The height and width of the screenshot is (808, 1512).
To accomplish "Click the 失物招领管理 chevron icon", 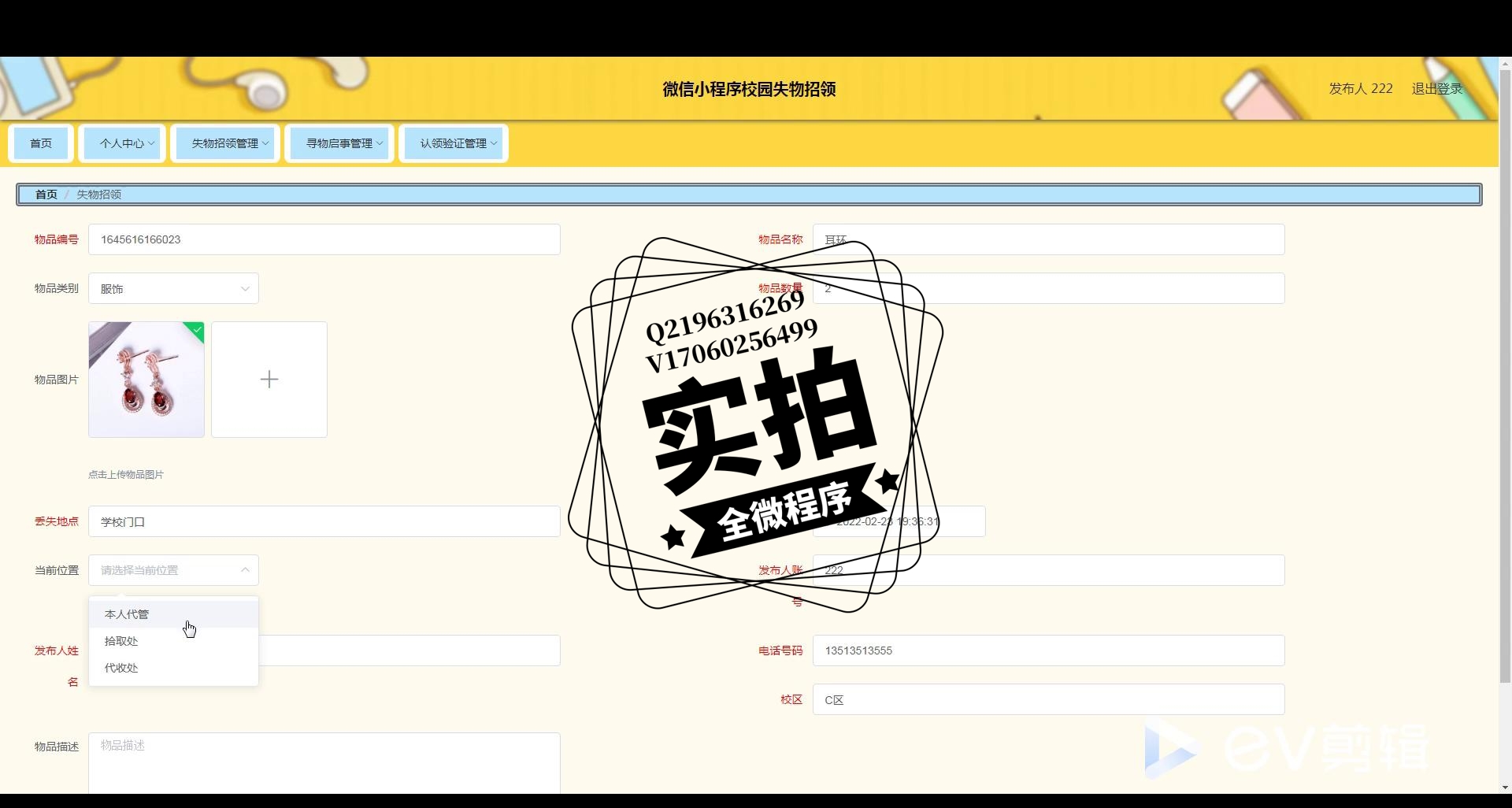I will pyautogui.click(x=265, y=143).
